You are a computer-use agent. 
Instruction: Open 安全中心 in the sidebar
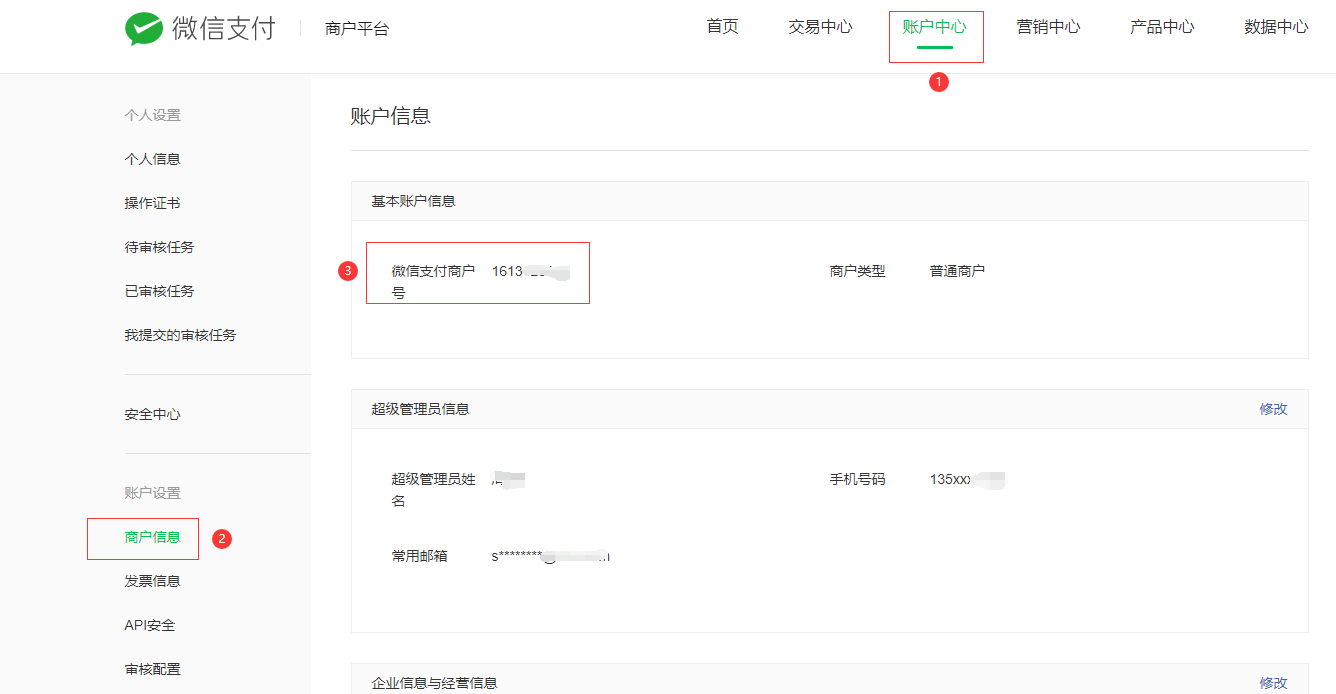point(152,414)
